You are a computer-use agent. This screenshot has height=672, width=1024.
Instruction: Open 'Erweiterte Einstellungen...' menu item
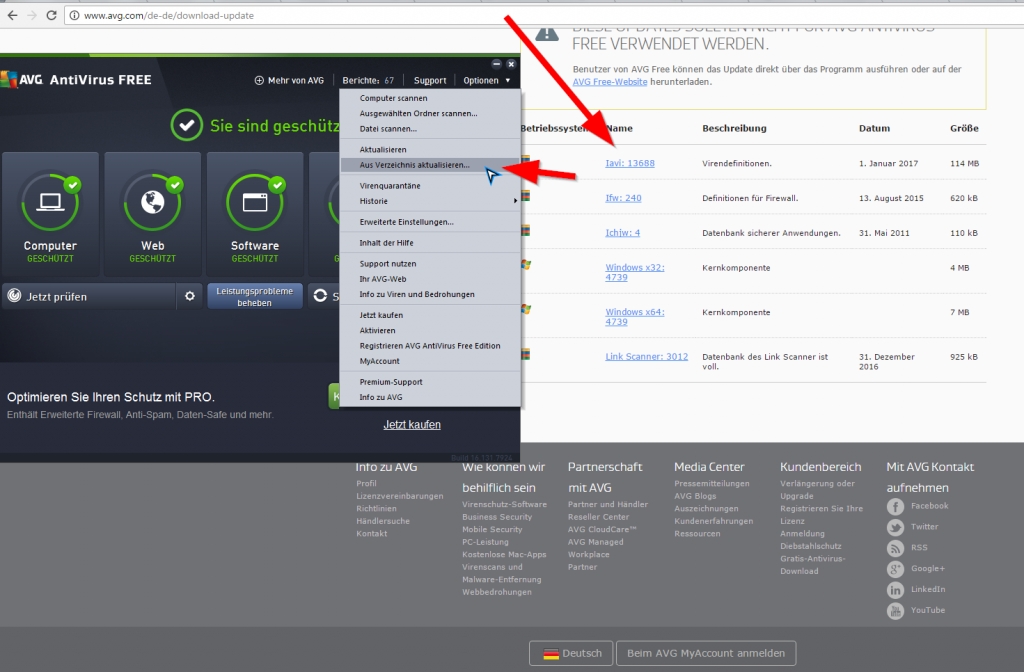pos(406,222)
